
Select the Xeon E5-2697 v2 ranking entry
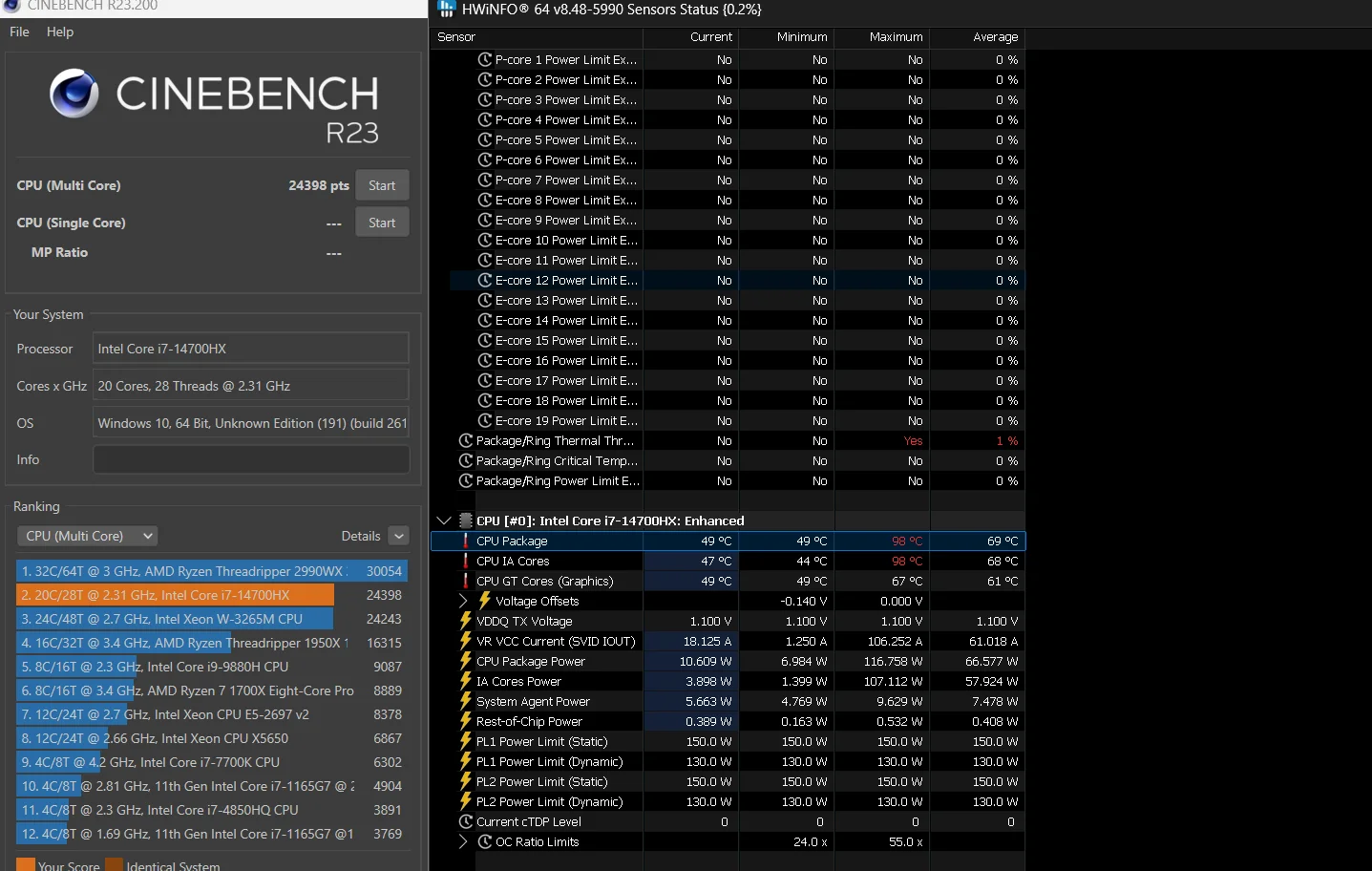pos(212,714)
